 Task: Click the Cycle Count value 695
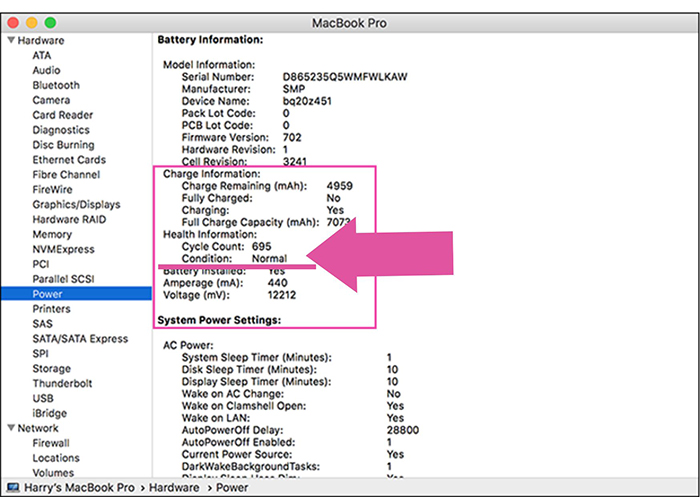tap(261, 246)
